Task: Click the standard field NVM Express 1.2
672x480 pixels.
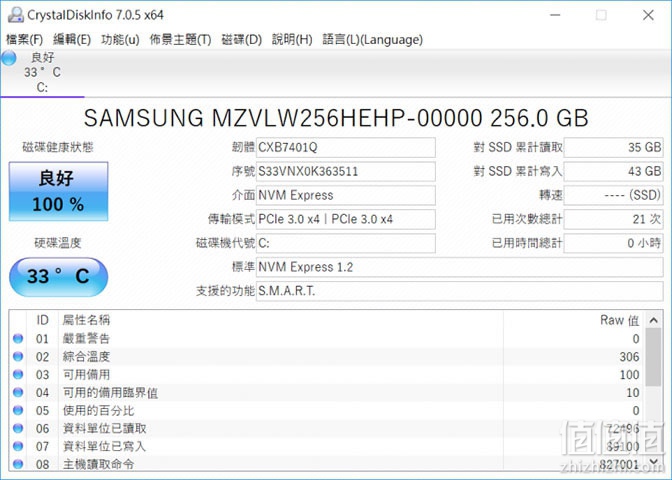Action: tap(459, 267)
